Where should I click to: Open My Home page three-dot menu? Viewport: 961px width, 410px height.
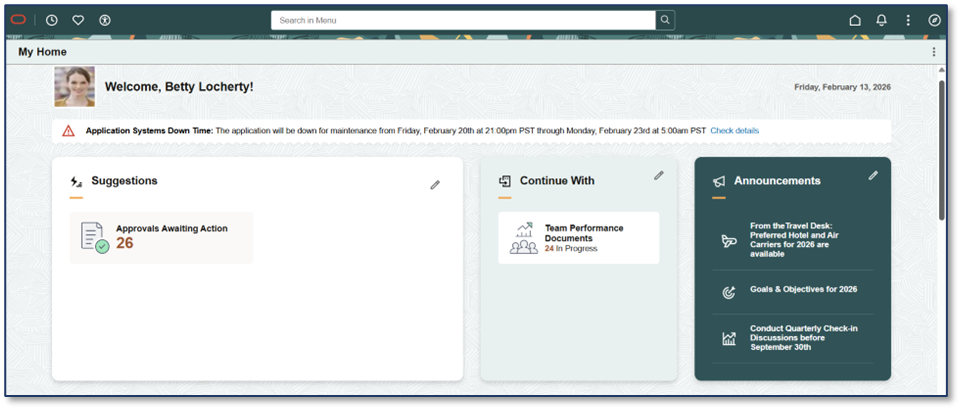coord(934,52)
